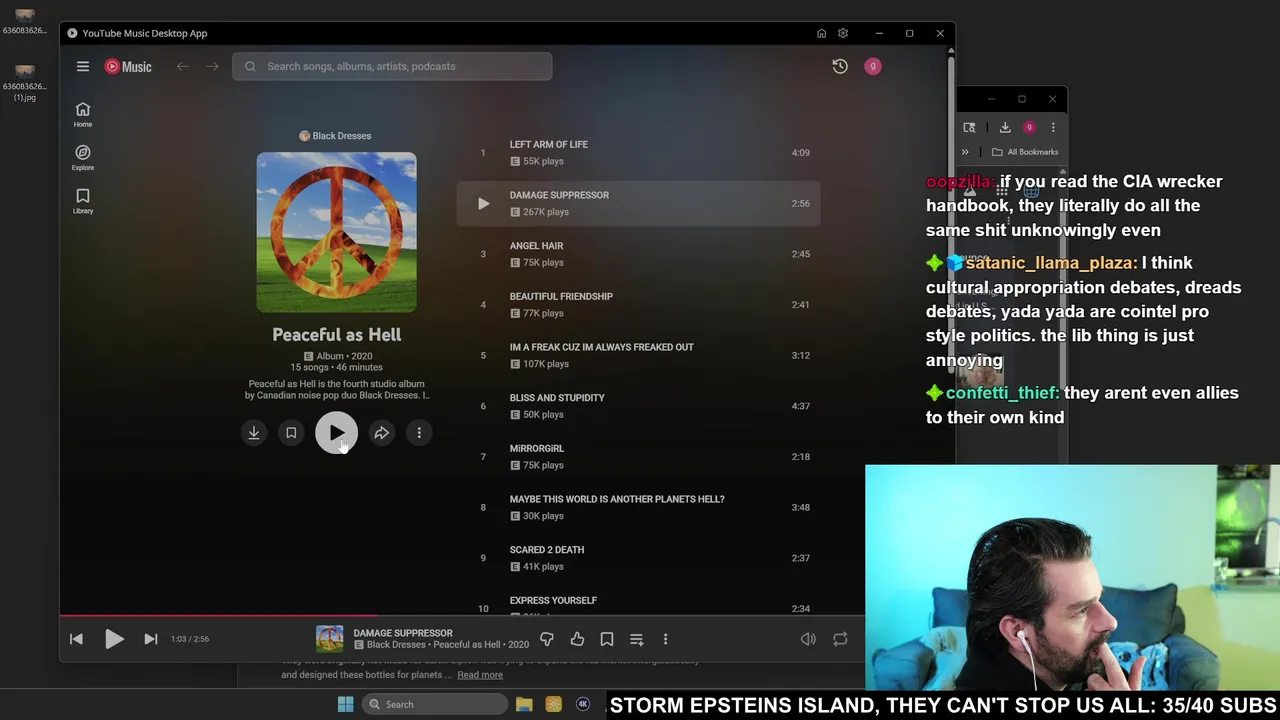Open desktop file ending (1).jpg
The width and height of the screenshot is (1280, 720).
tap(24, 83)
